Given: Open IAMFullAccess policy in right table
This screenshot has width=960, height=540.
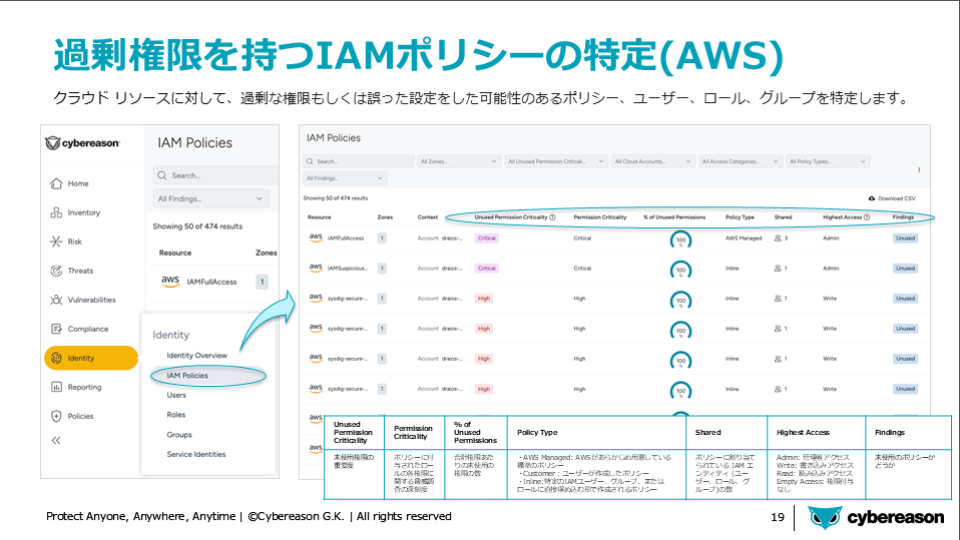Looking at the screenshot, I should (345, 238).
